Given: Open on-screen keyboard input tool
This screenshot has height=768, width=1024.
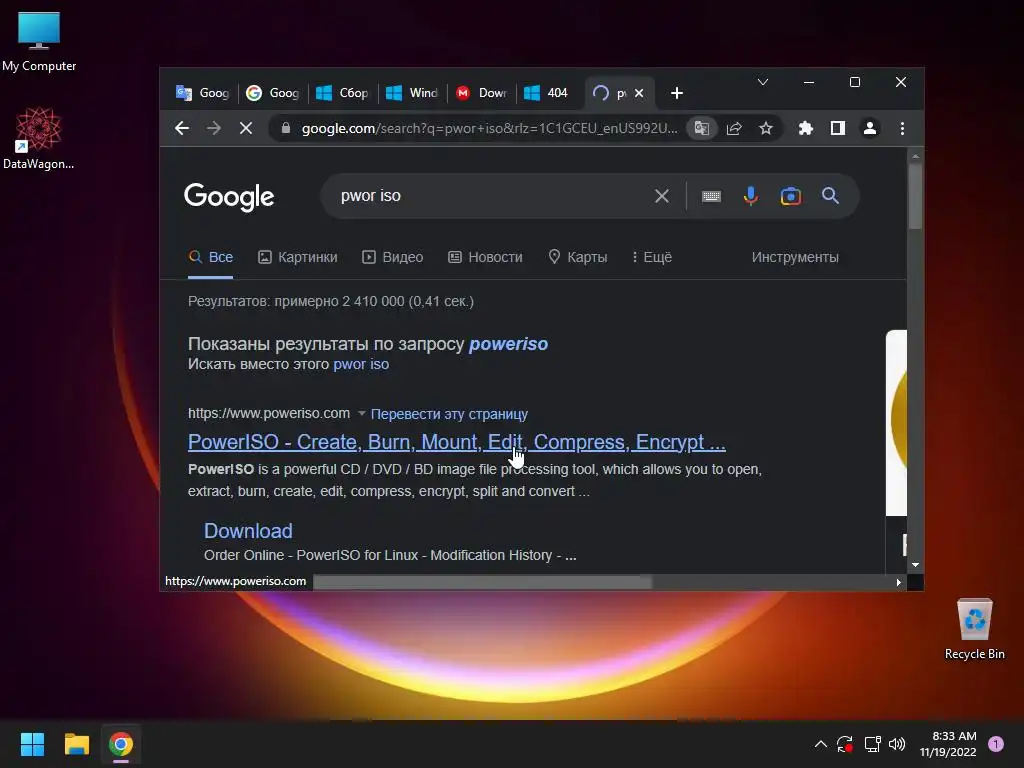Looking at the screenshot, I should (x=711, y=196).
